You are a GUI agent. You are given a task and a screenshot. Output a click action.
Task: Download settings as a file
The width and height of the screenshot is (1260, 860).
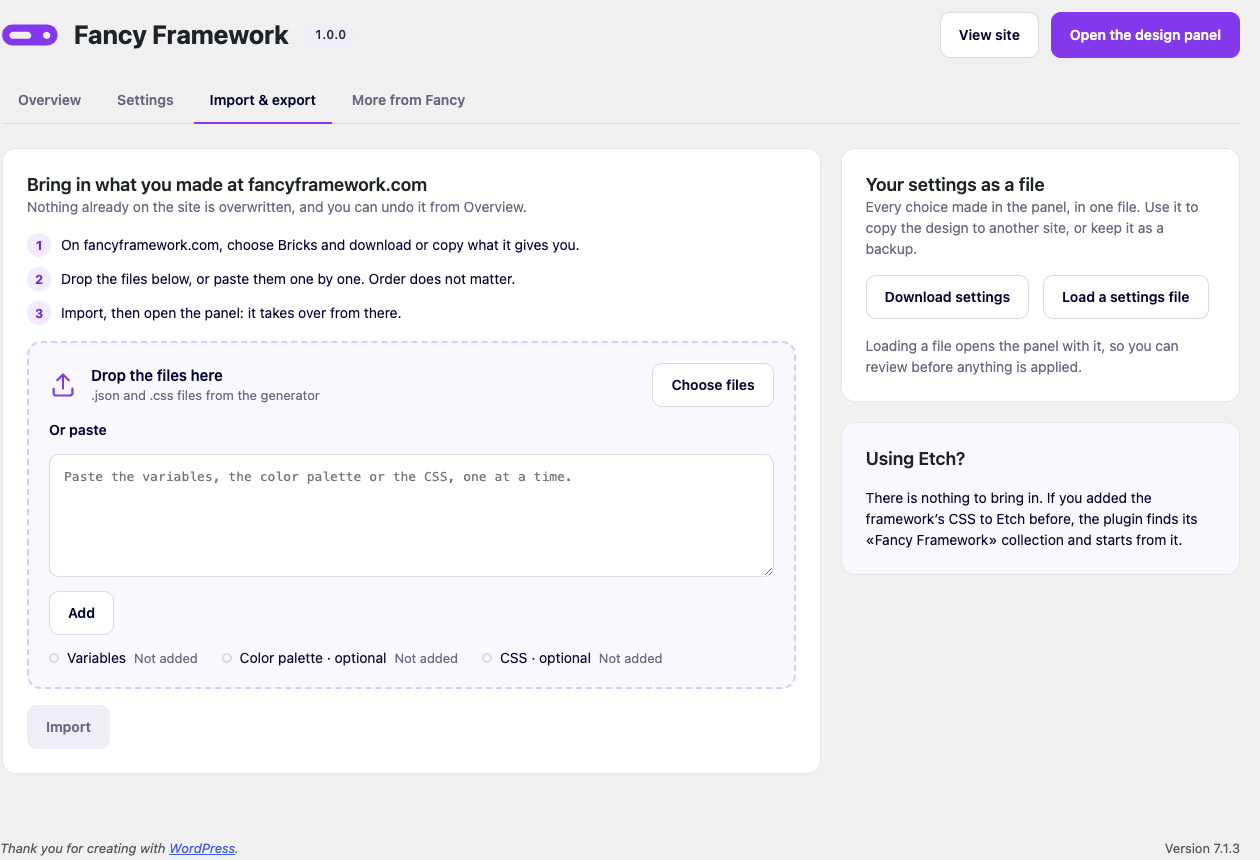(x=947, y=297)
